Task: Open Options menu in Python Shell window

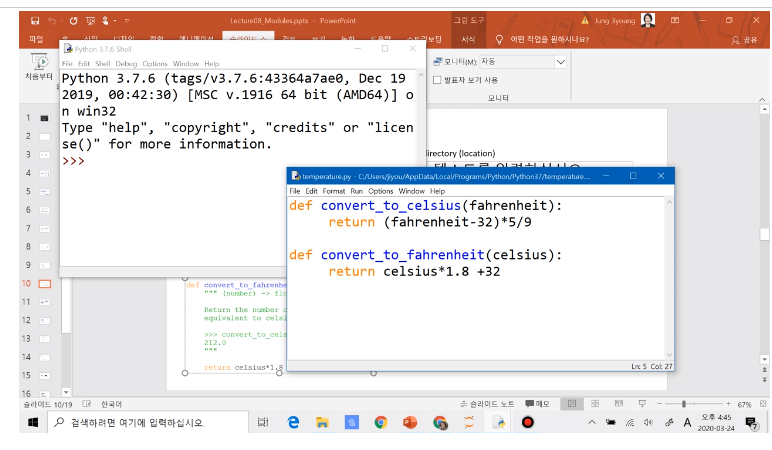Action: pos(155,64)
